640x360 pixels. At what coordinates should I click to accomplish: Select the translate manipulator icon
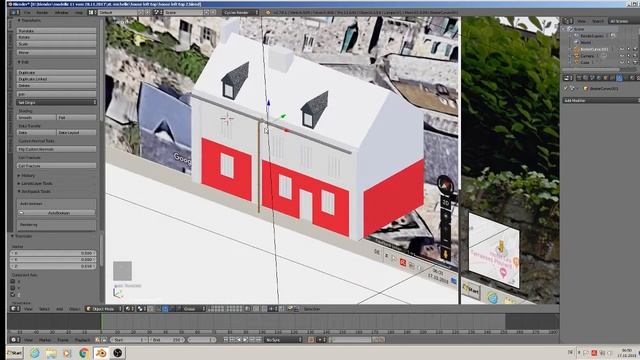click(x=165, y=309)
